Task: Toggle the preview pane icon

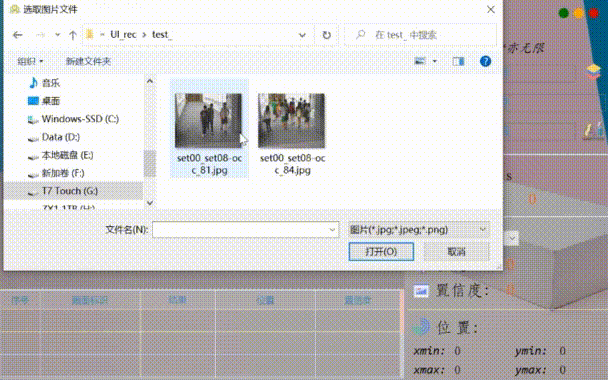Action: pyautogui.click(x=458, y=61)
